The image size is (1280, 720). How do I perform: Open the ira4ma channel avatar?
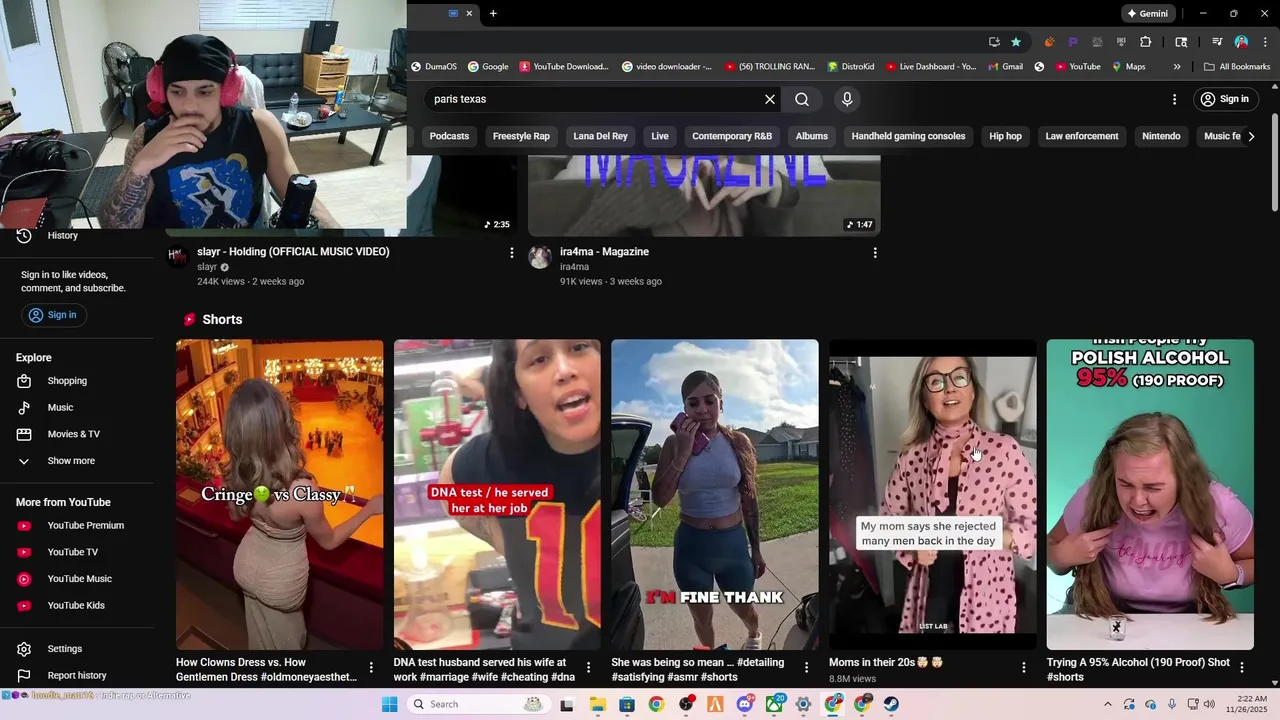point(540,257)
